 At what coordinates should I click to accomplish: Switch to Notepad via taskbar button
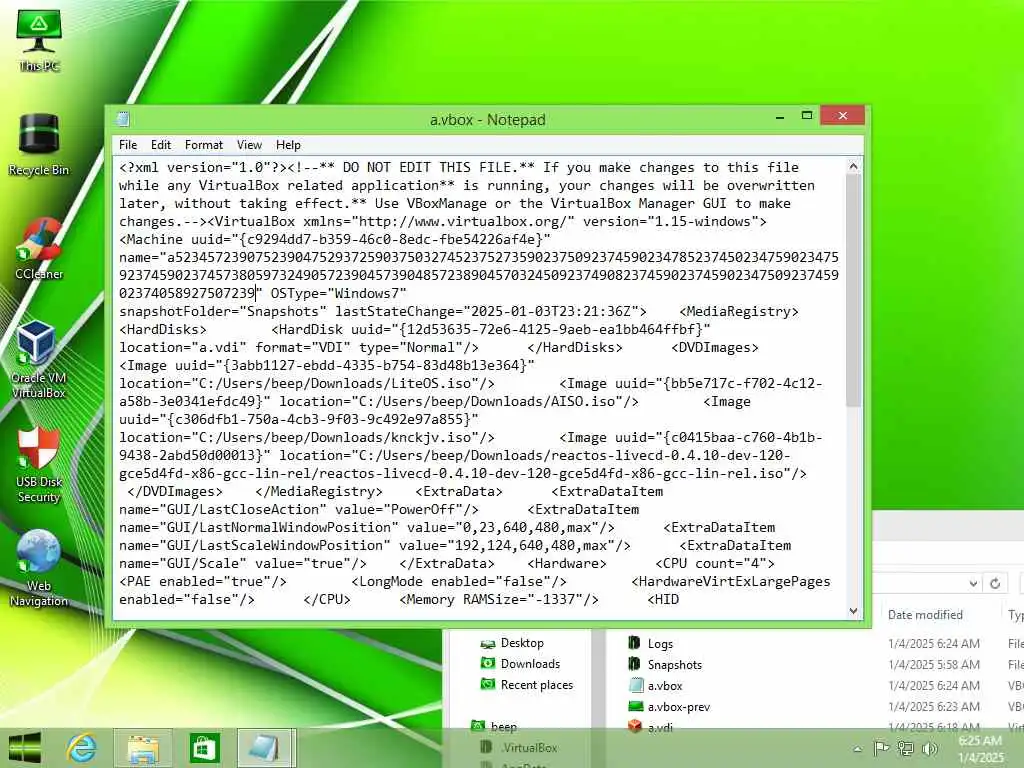(x=266, y=748)
